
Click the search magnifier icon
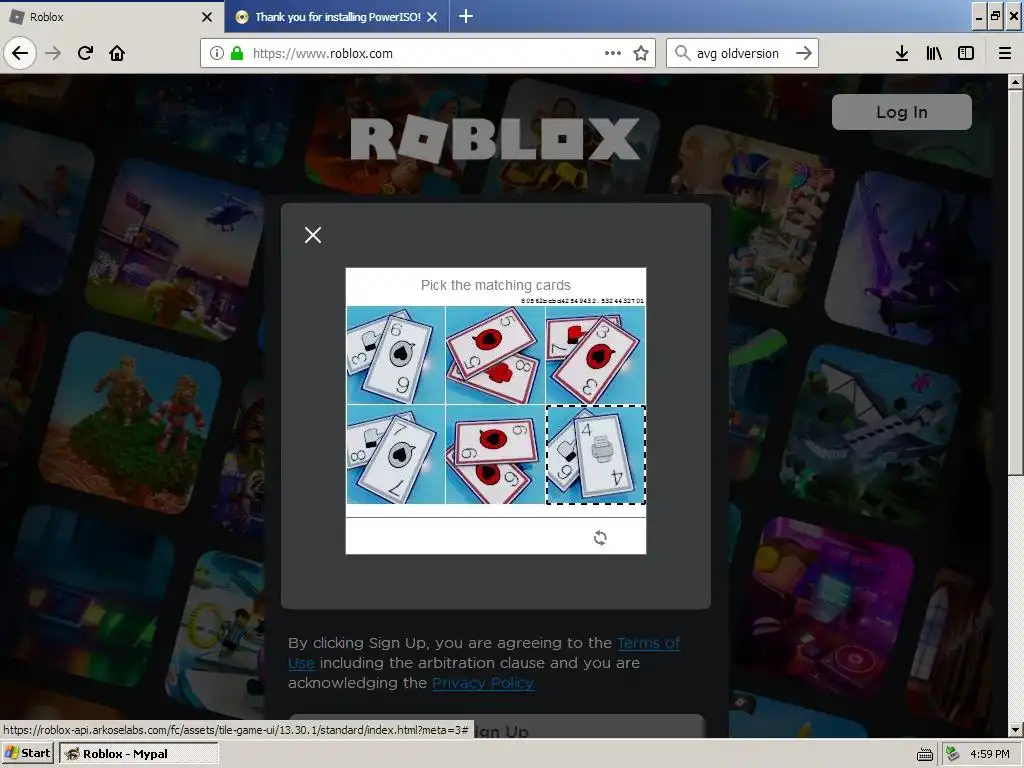click(682, 53)
